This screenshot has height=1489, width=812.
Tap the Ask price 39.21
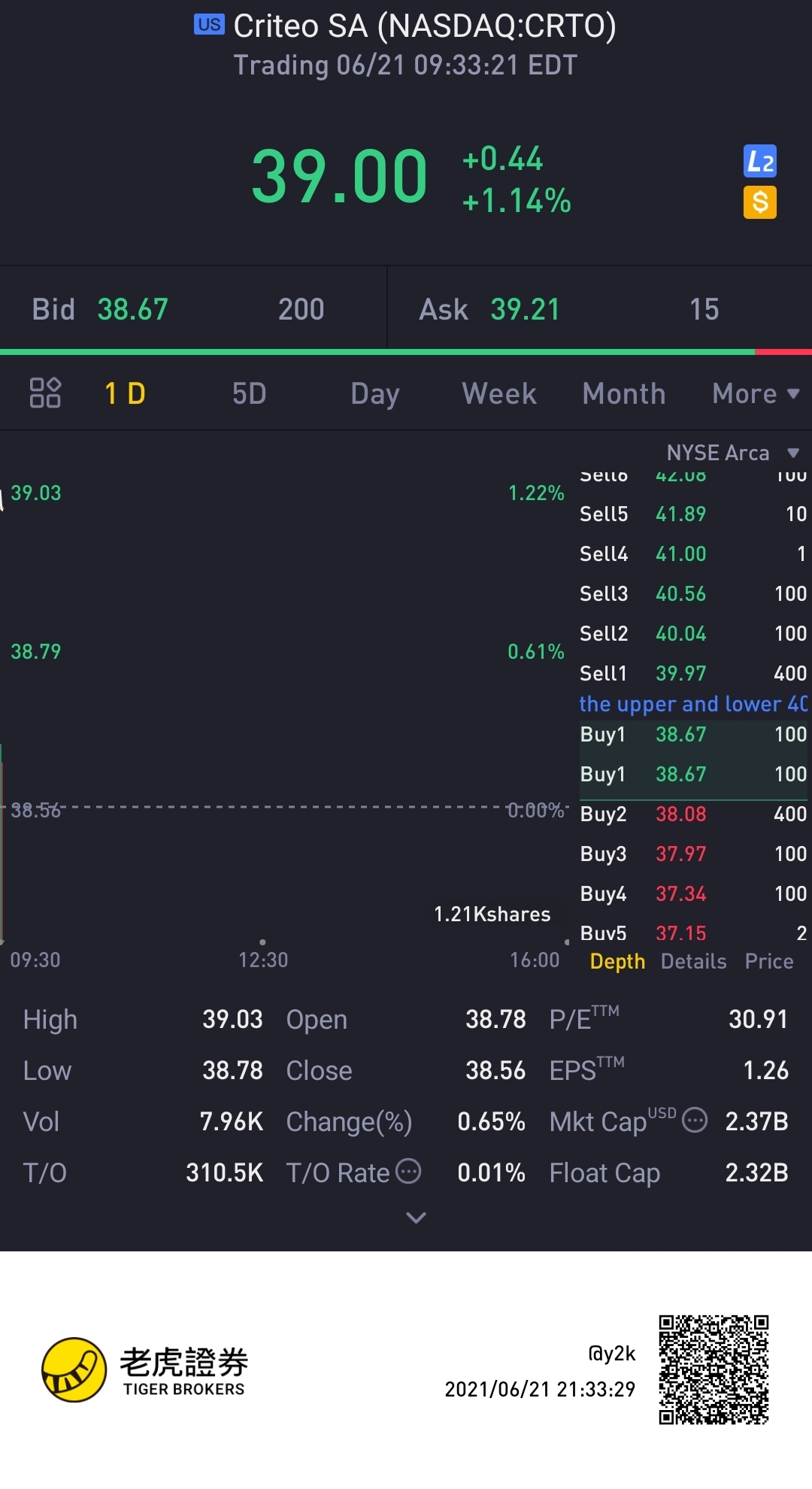(526, 309)
